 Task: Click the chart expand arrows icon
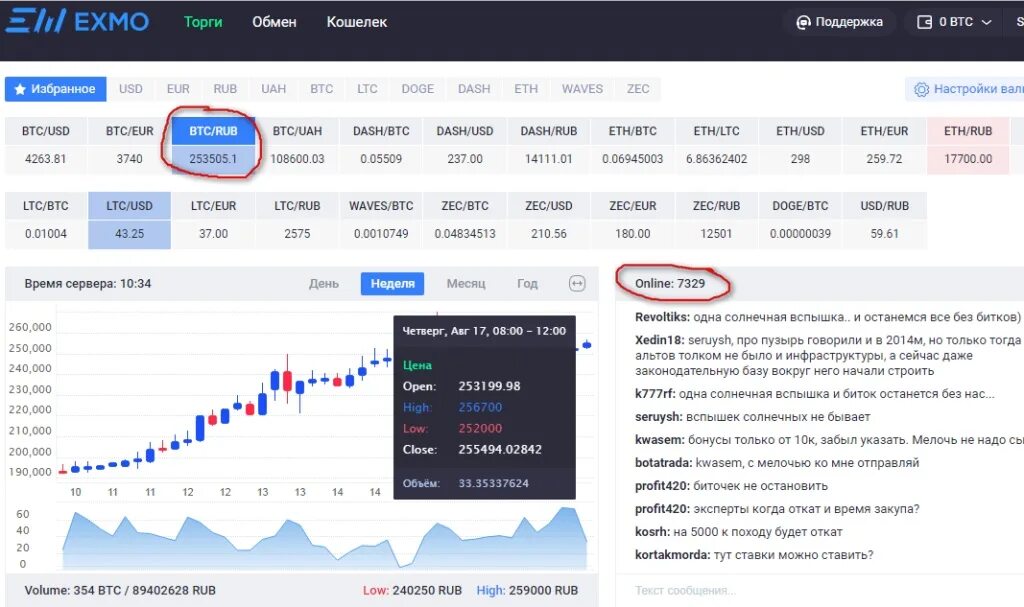click(577, 284)
